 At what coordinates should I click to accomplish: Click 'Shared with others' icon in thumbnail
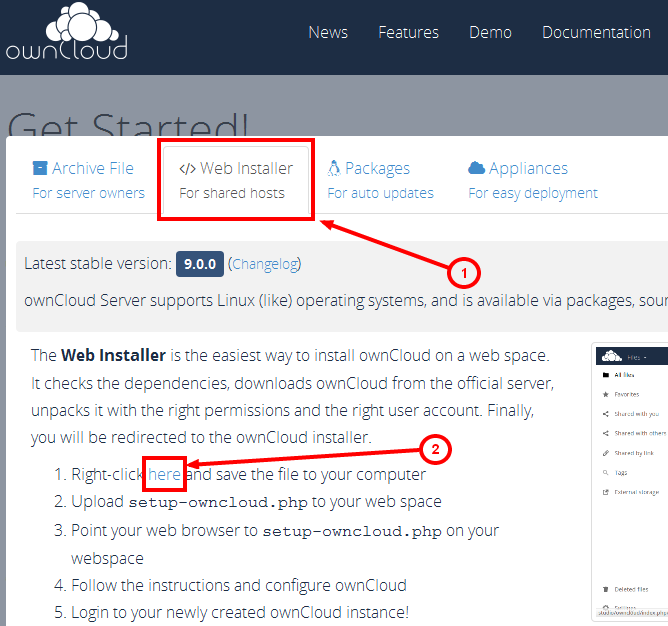(x=606, y=433)
